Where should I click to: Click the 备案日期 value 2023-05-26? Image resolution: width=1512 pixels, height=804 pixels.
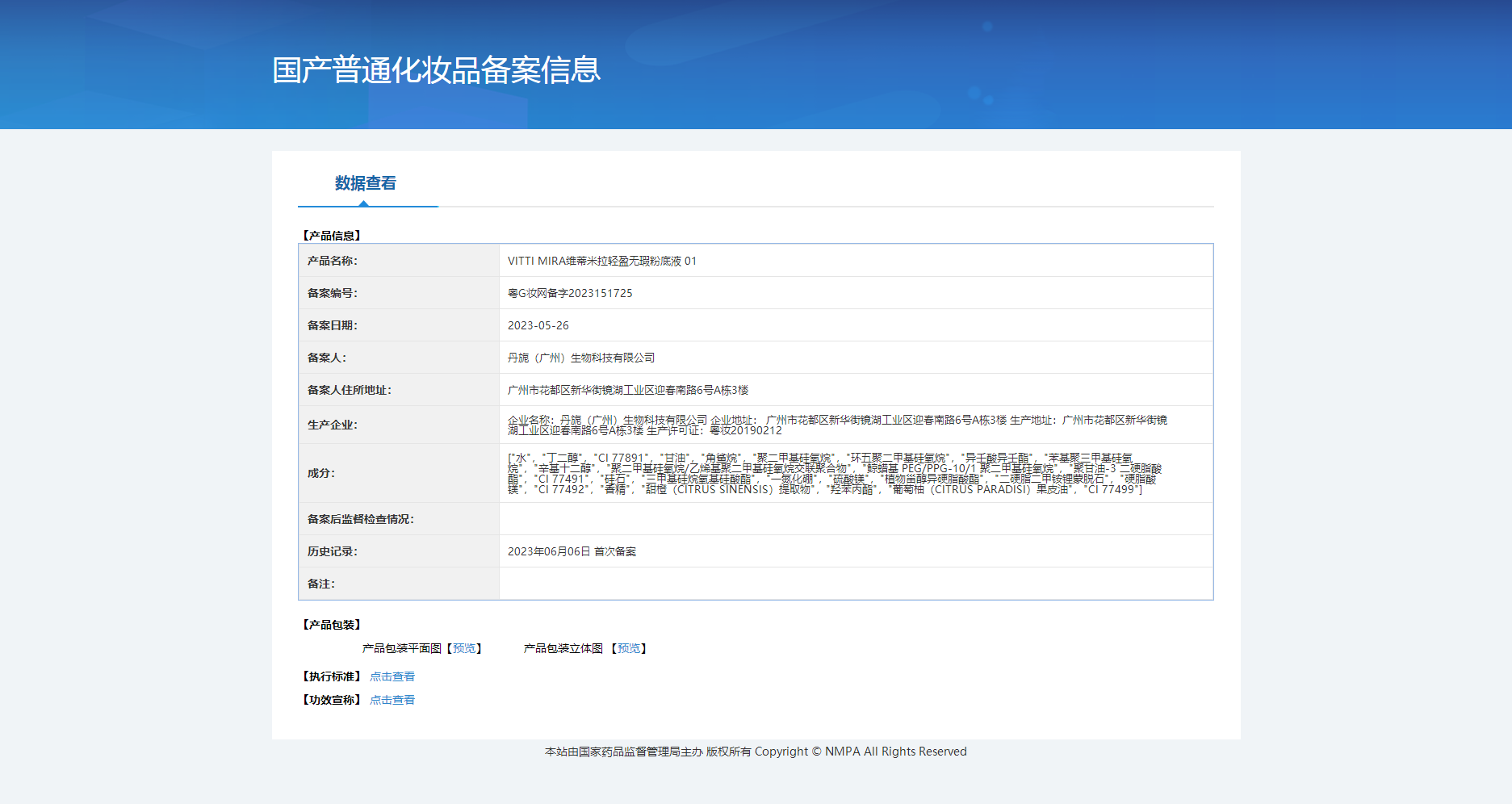(538, 325)
